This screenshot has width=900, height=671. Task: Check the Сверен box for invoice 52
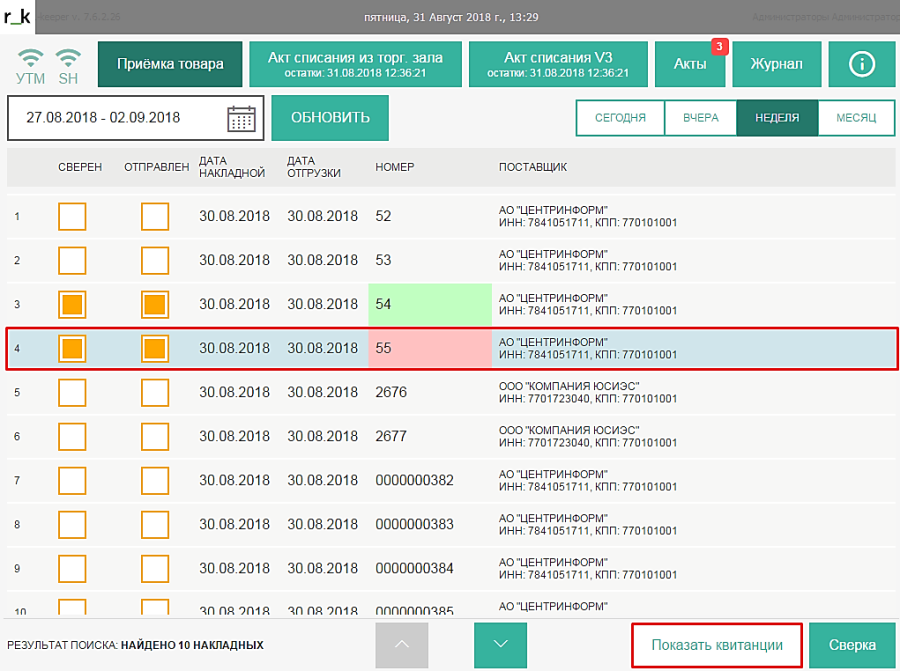[72, 216]
